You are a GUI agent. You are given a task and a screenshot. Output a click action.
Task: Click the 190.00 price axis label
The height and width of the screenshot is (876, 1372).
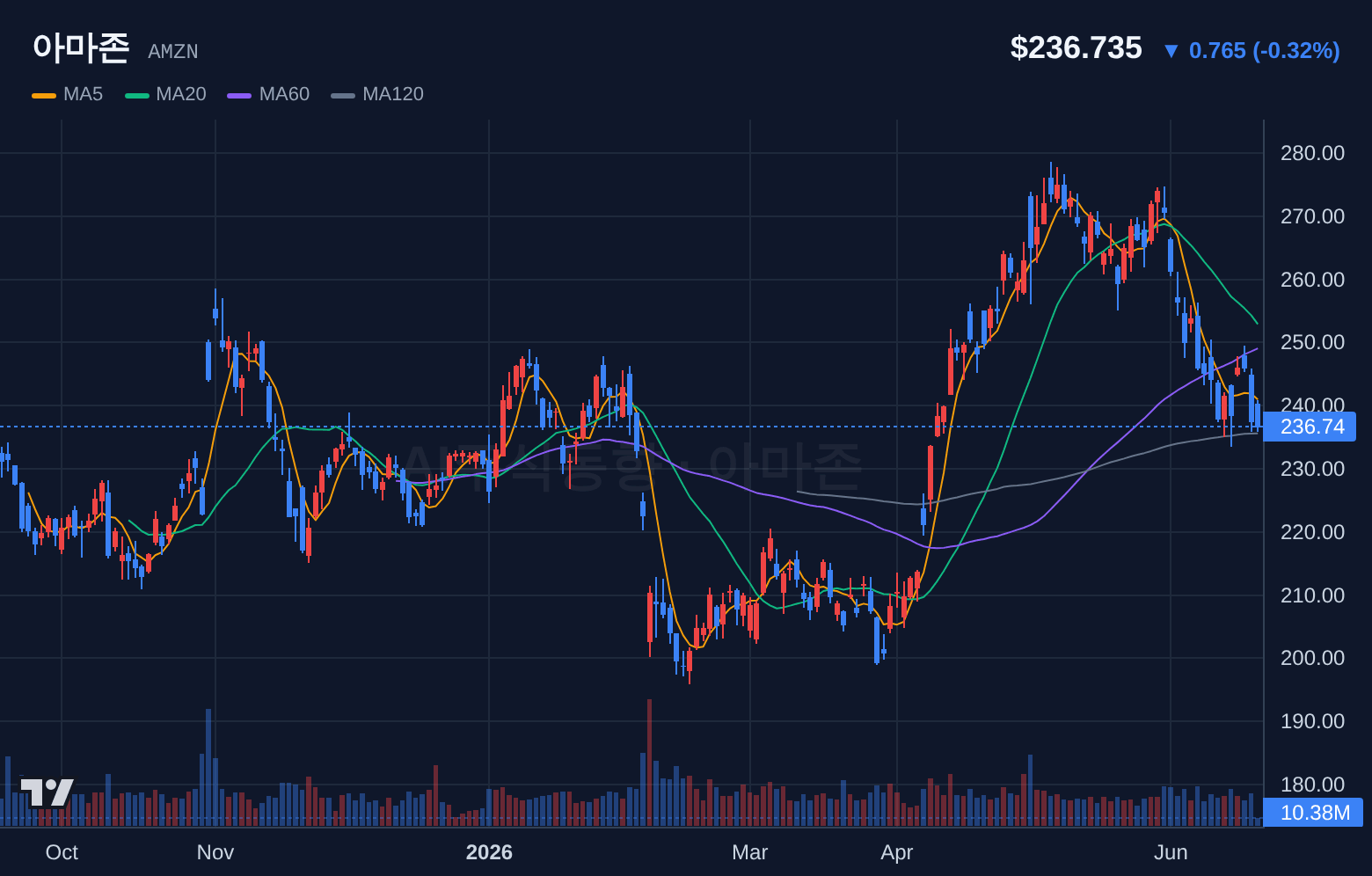click(x=1312, y=721)
